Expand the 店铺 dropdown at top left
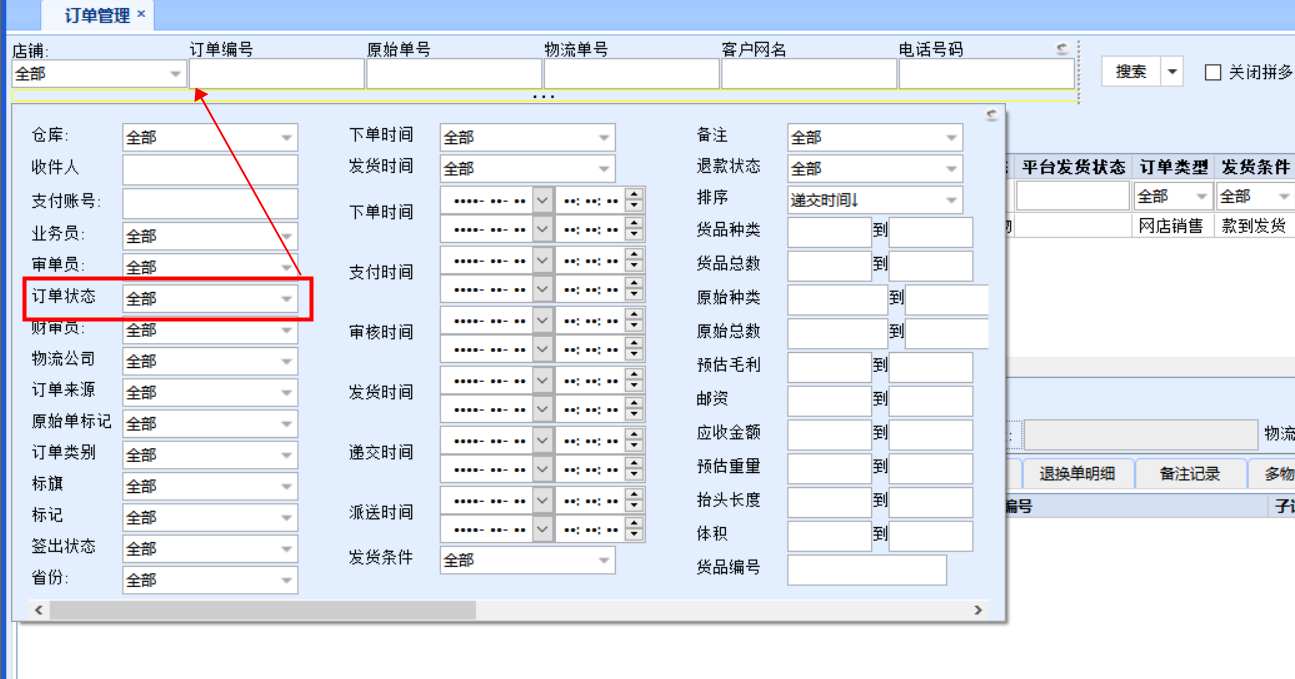The height and width of the screenshot is (679, 1295). pos(176,74)
